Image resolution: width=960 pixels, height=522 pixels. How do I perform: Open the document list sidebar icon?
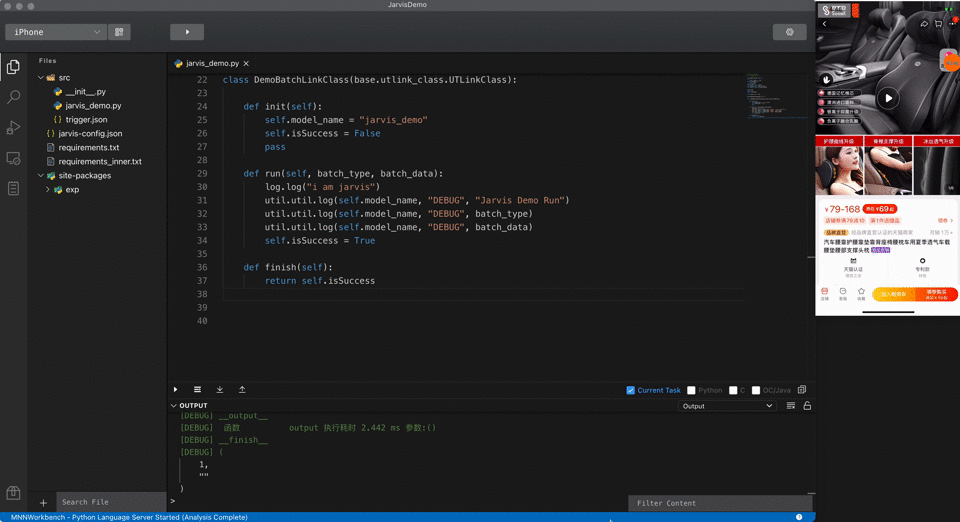[x=13, y=188]
